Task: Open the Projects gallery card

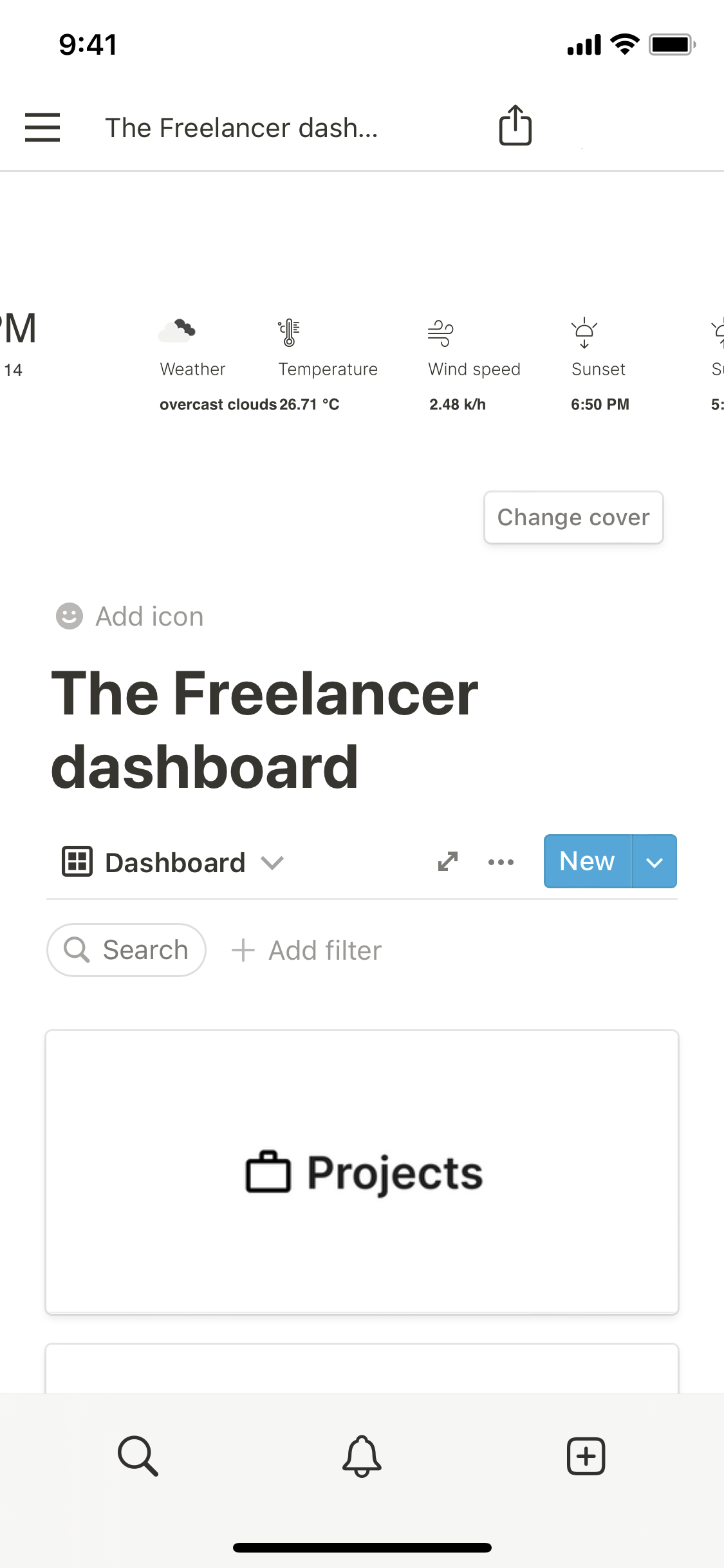Action: tap(362, 1171)
